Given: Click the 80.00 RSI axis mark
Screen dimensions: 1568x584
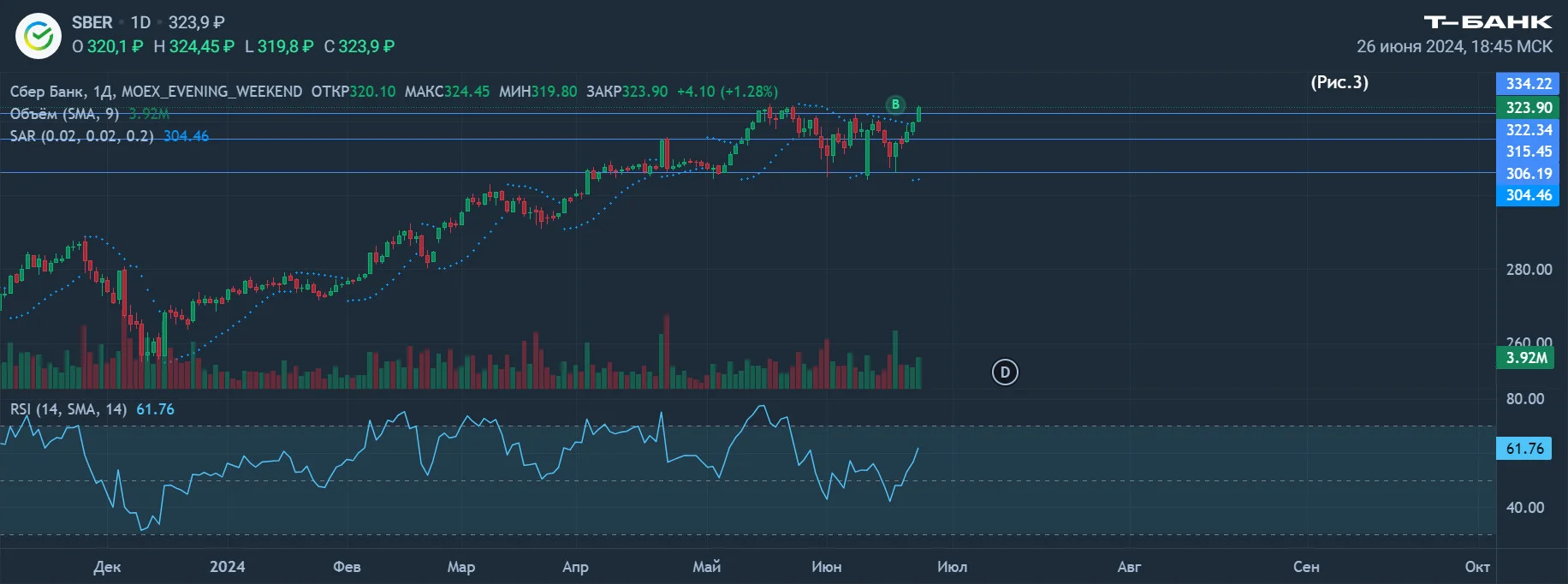Looking at the screenshot, I should [x=1525, y=398].
